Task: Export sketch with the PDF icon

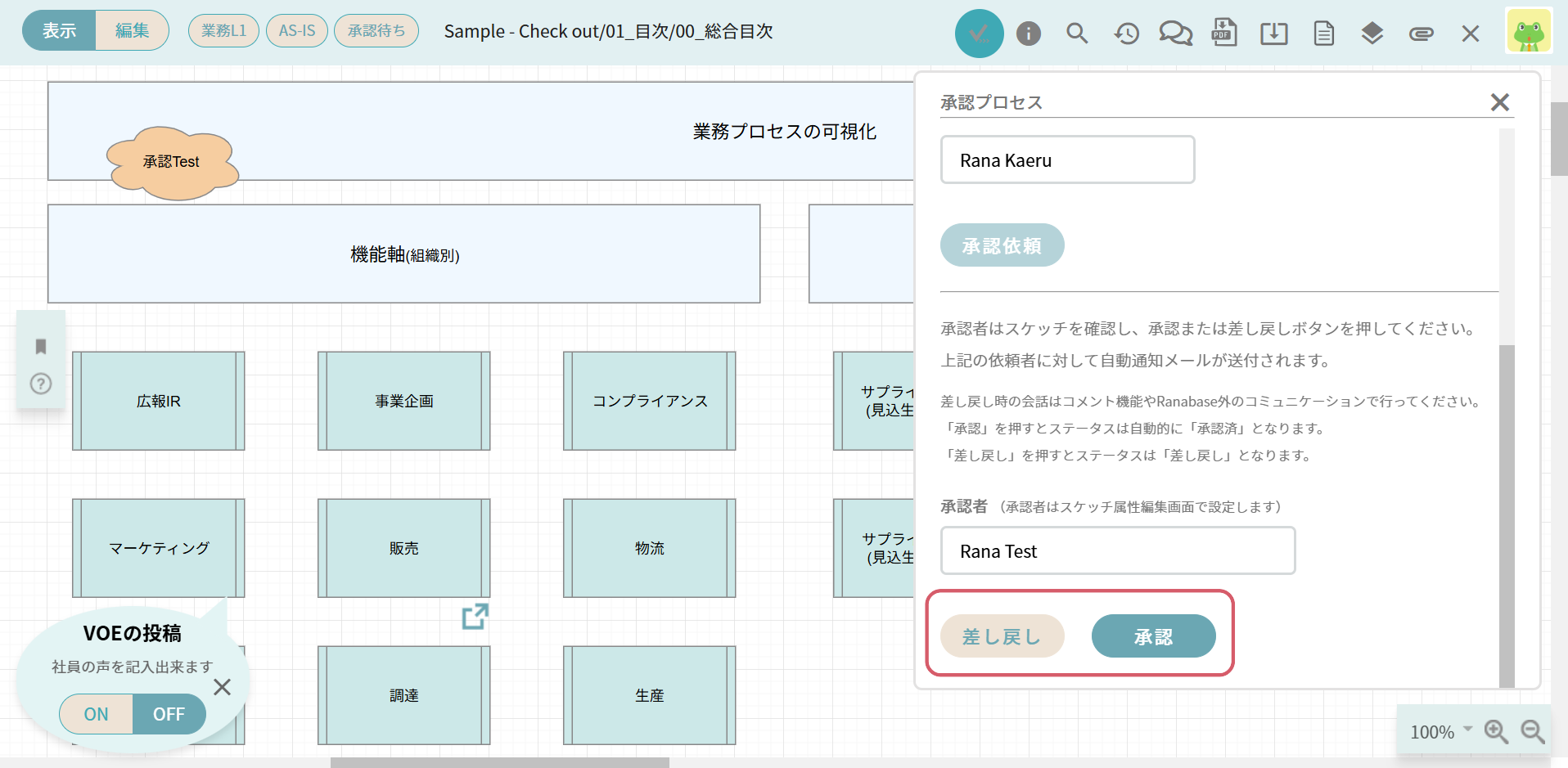Action: pos(1224,34)
